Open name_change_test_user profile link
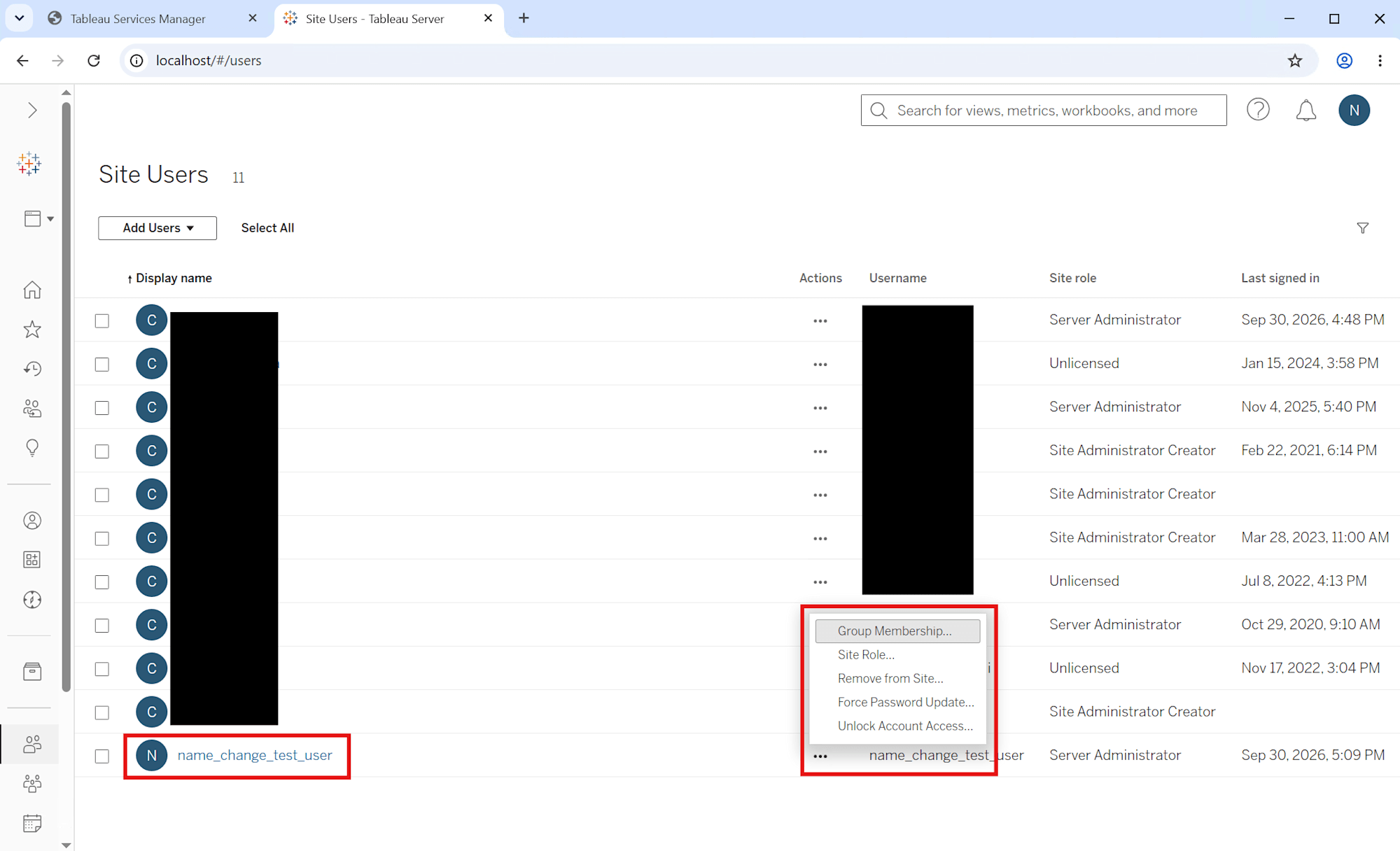 pyautogui.click(x=255, y=755)
